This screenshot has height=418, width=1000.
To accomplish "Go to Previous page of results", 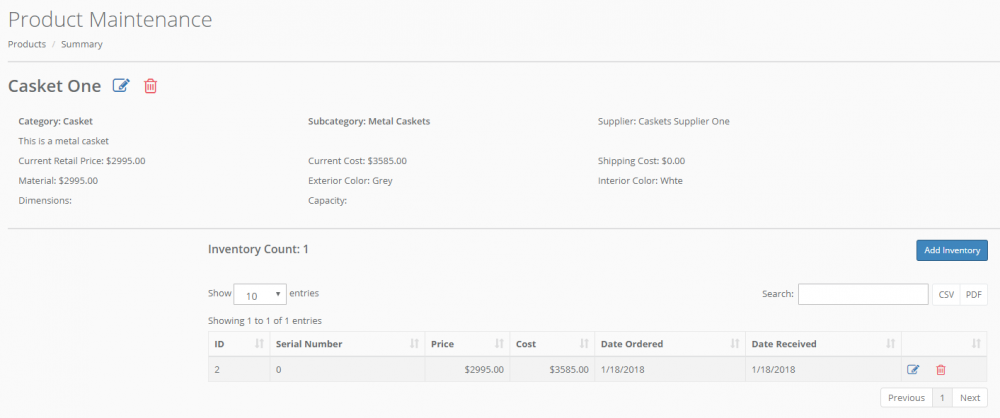I will 906,397.
